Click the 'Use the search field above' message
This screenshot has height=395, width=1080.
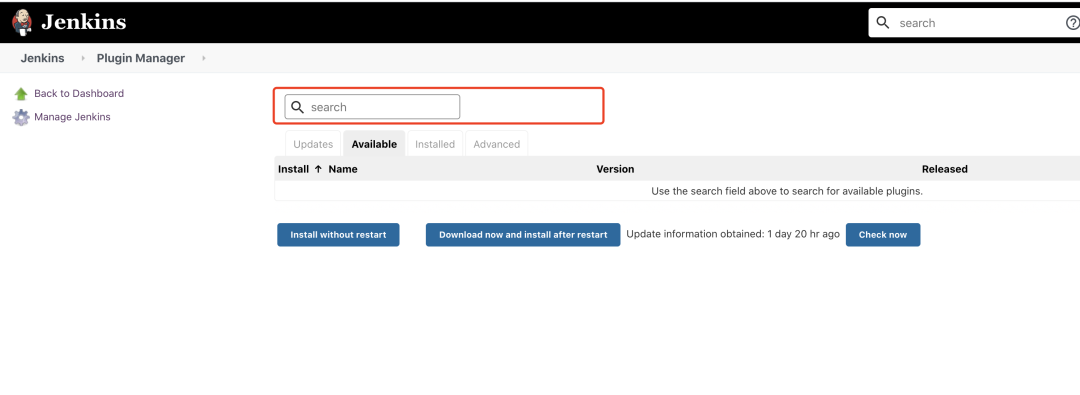point(787,191)
